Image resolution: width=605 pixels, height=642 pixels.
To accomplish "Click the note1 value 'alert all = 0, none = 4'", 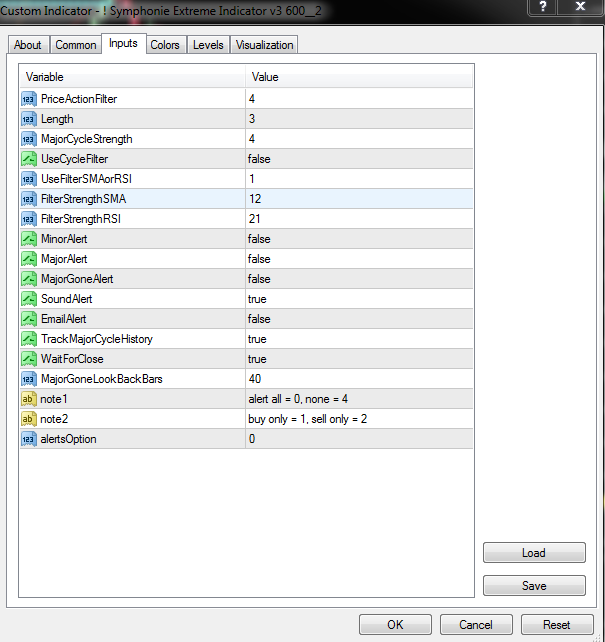I will (x=298, y=399).
